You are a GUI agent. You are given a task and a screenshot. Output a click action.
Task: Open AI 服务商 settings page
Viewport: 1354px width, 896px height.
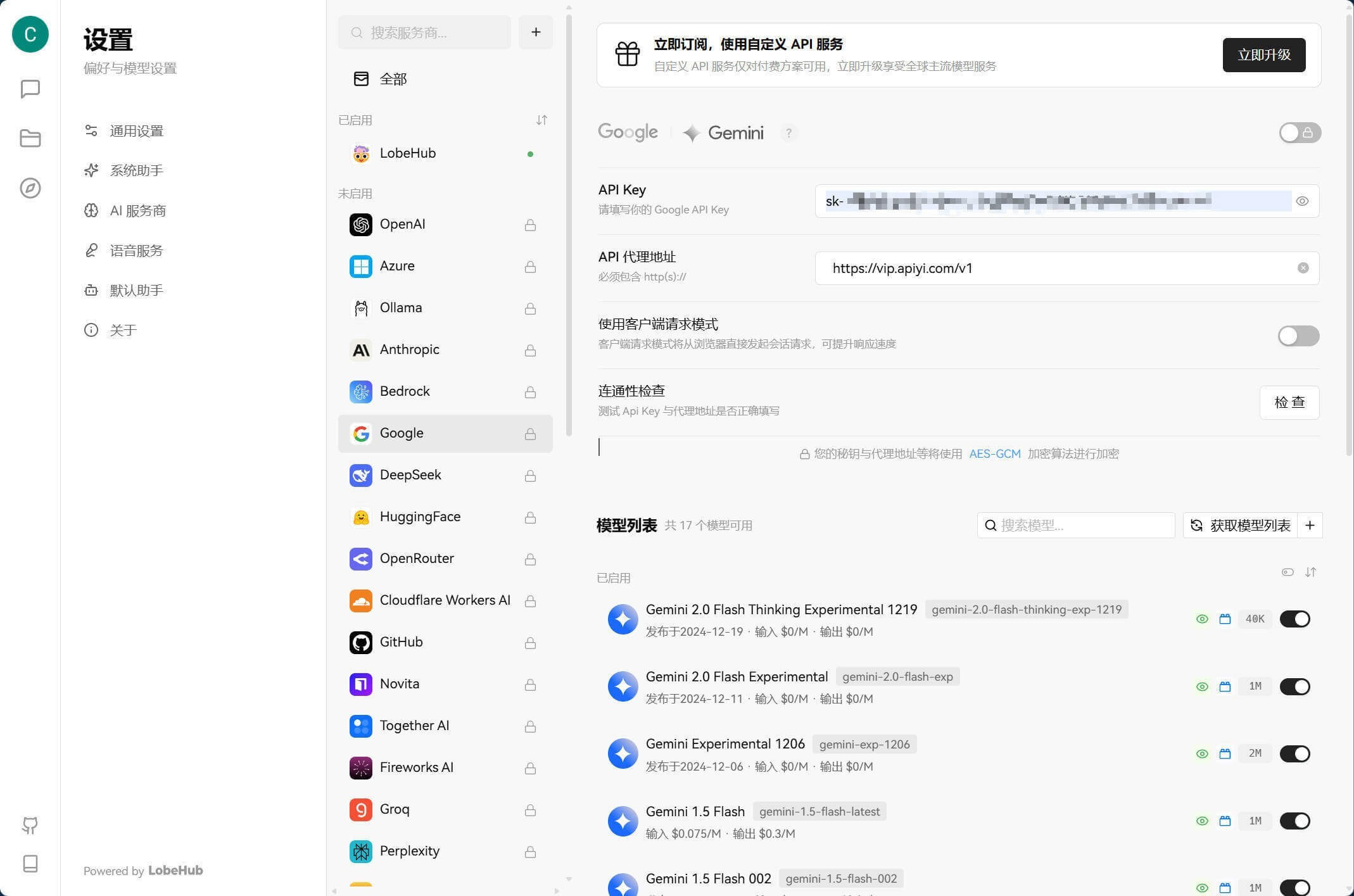click(137, 210)
